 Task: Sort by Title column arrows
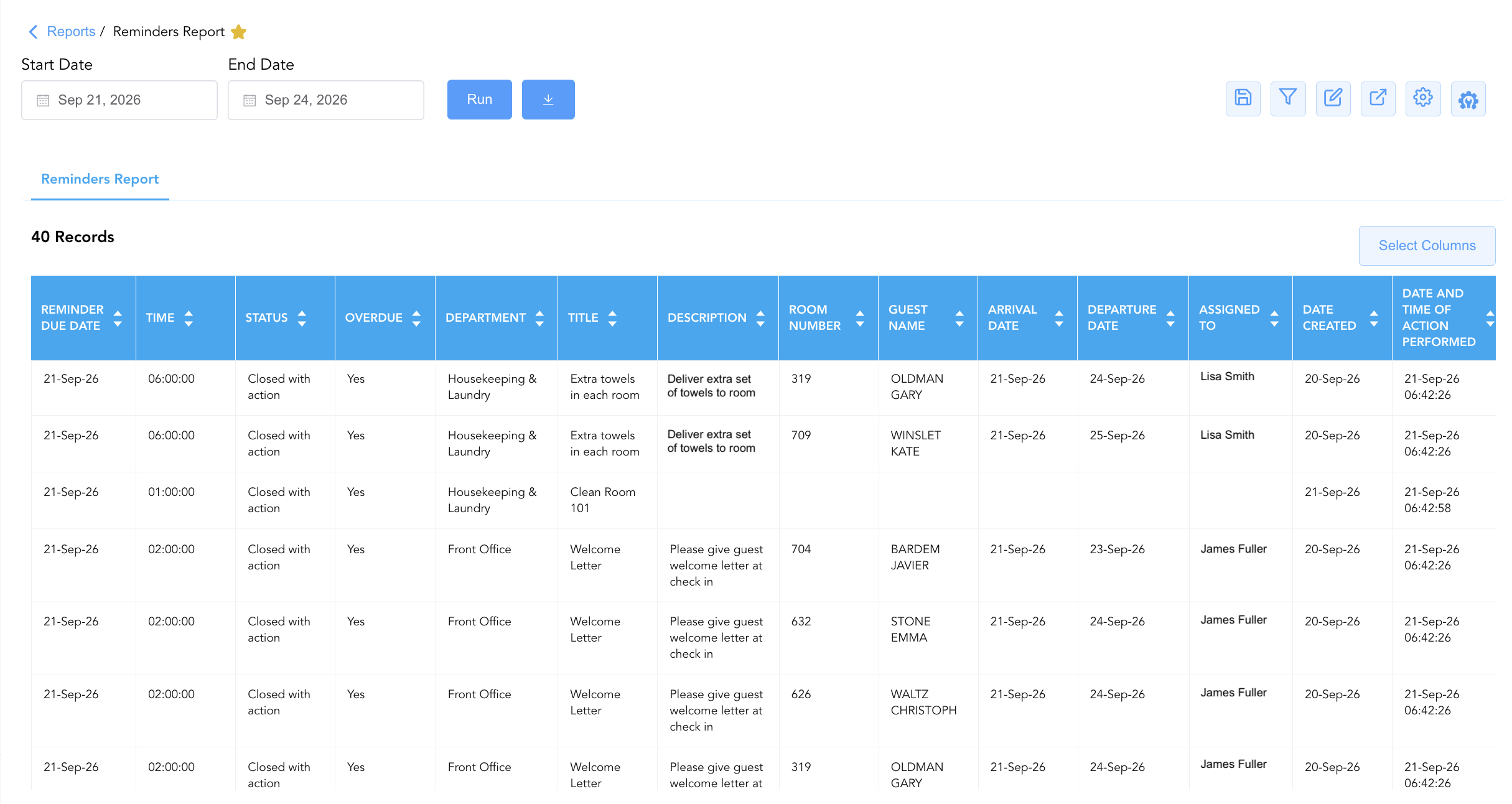612,318
